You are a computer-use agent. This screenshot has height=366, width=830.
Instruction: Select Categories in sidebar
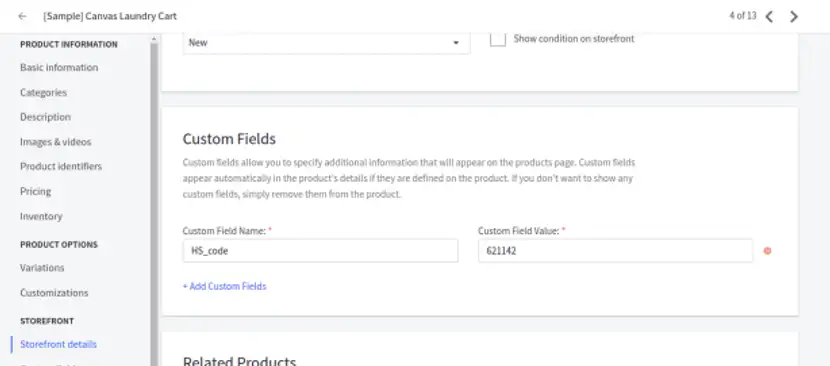point(43,92)
